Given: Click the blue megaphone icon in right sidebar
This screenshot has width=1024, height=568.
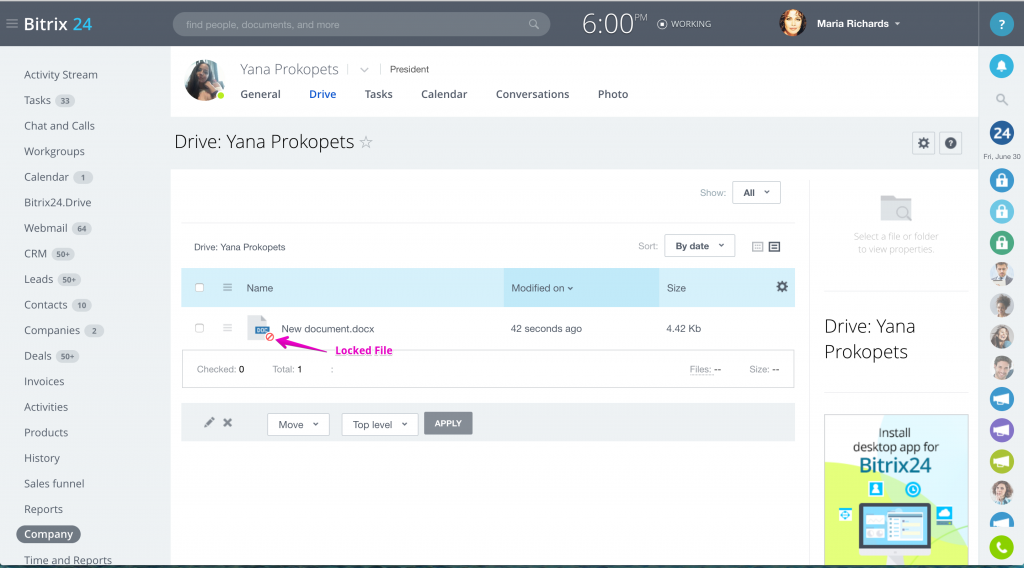Looking at the screenshot, I should point(1001,398).
